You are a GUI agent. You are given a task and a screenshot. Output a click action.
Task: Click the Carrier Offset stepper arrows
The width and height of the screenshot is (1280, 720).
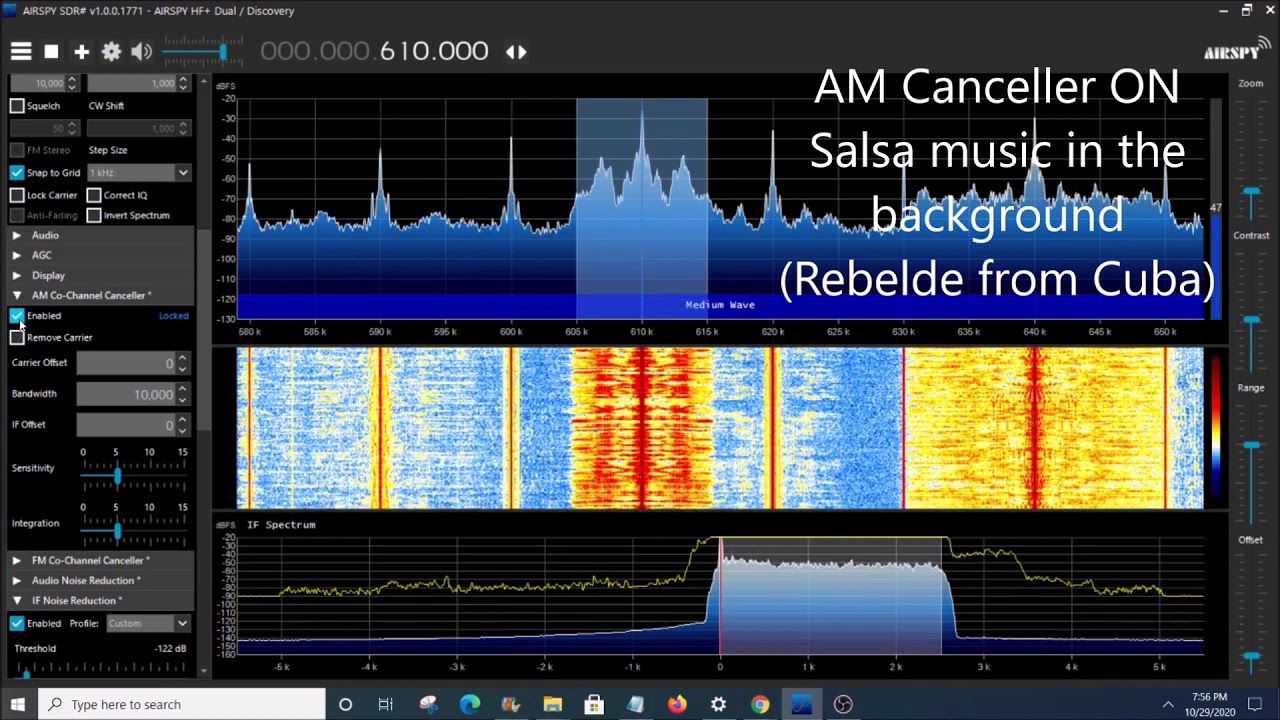[x=182, y=363]
